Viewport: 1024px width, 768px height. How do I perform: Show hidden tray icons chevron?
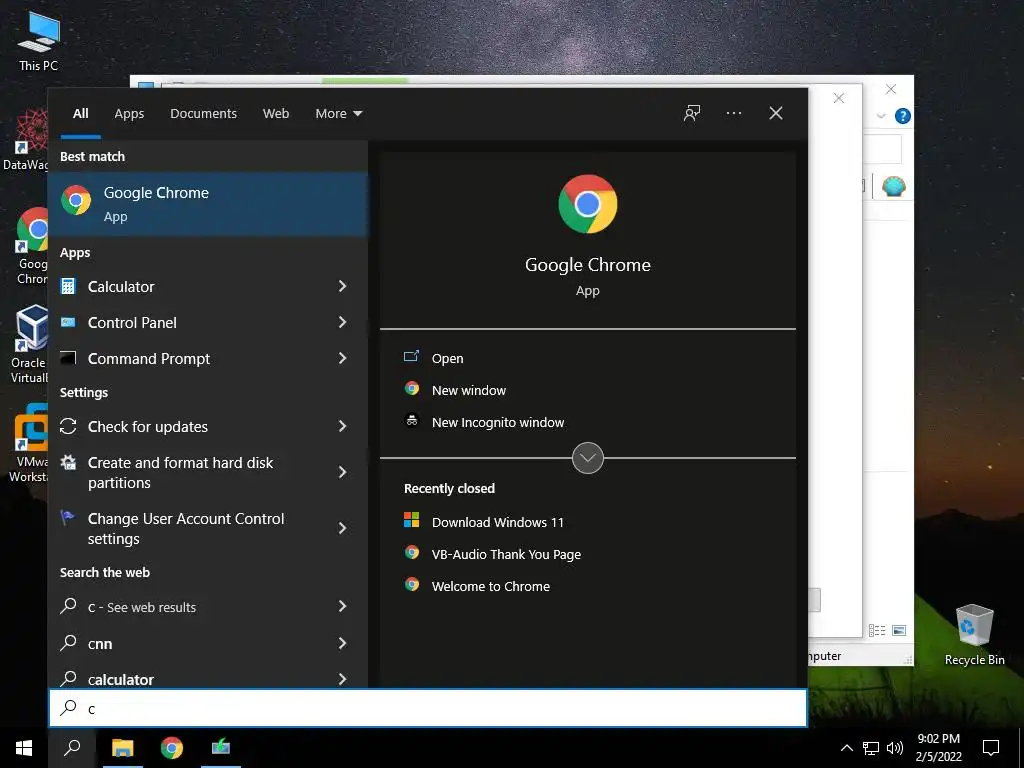pyautogui.click(x=846, y=748)
